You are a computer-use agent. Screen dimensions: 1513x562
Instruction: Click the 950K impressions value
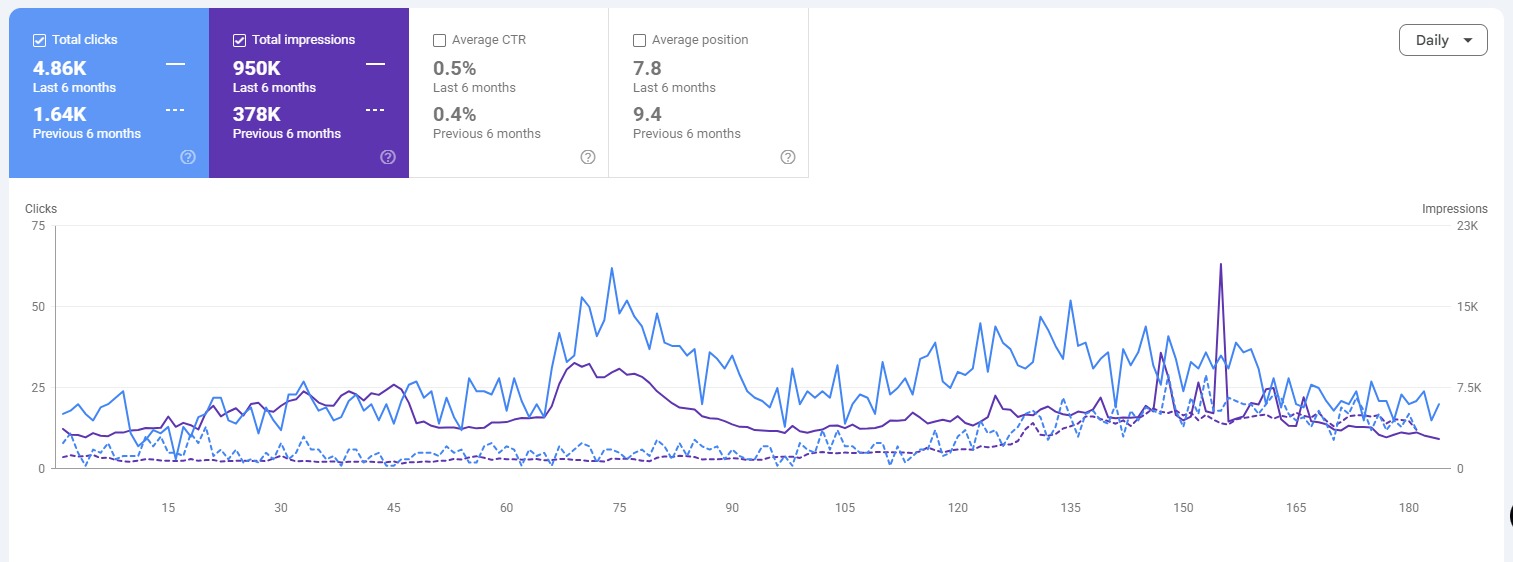point(257,69)
